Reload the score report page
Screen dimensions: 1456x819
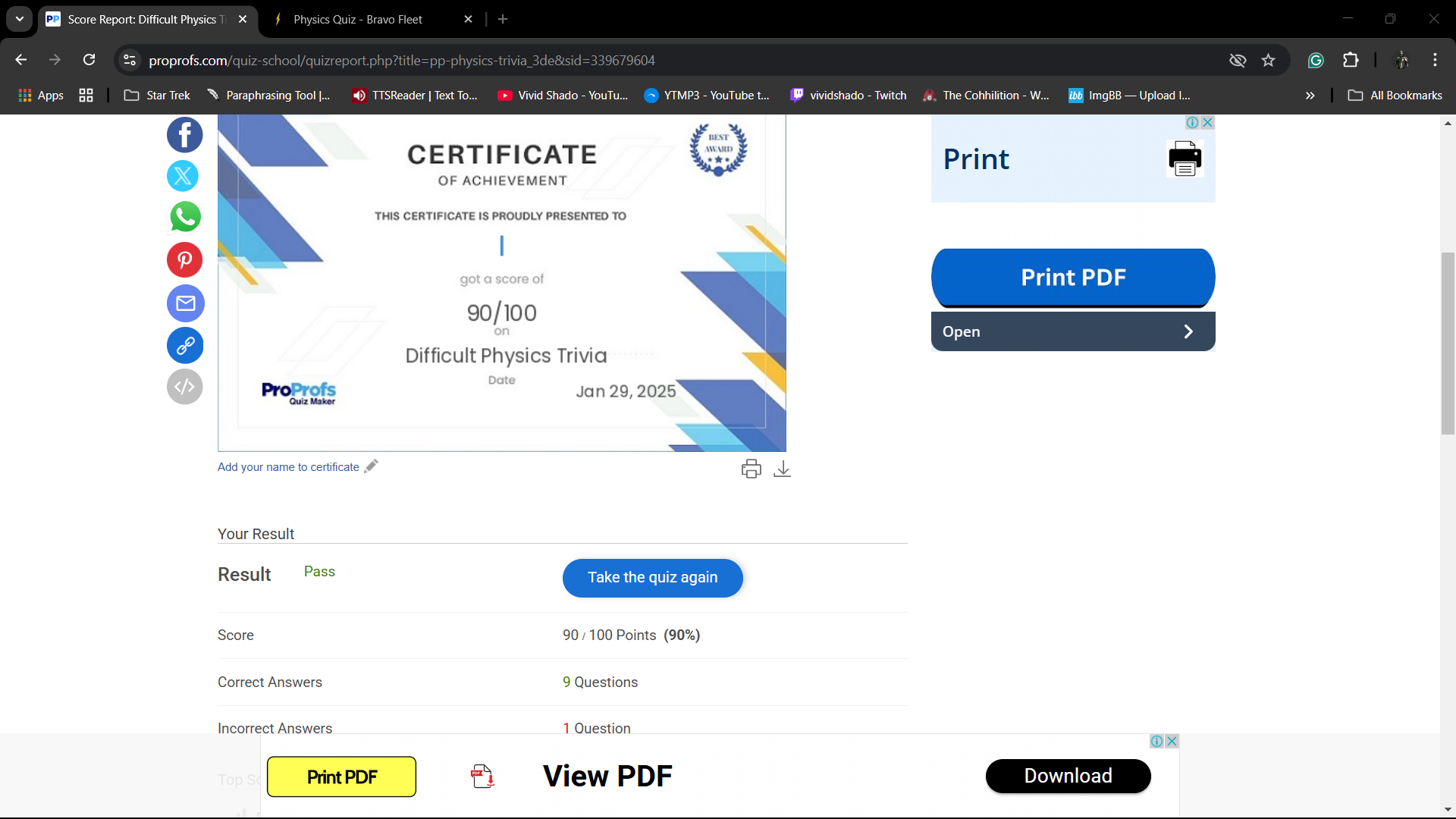pyautogui.click(x=89, y=60)
